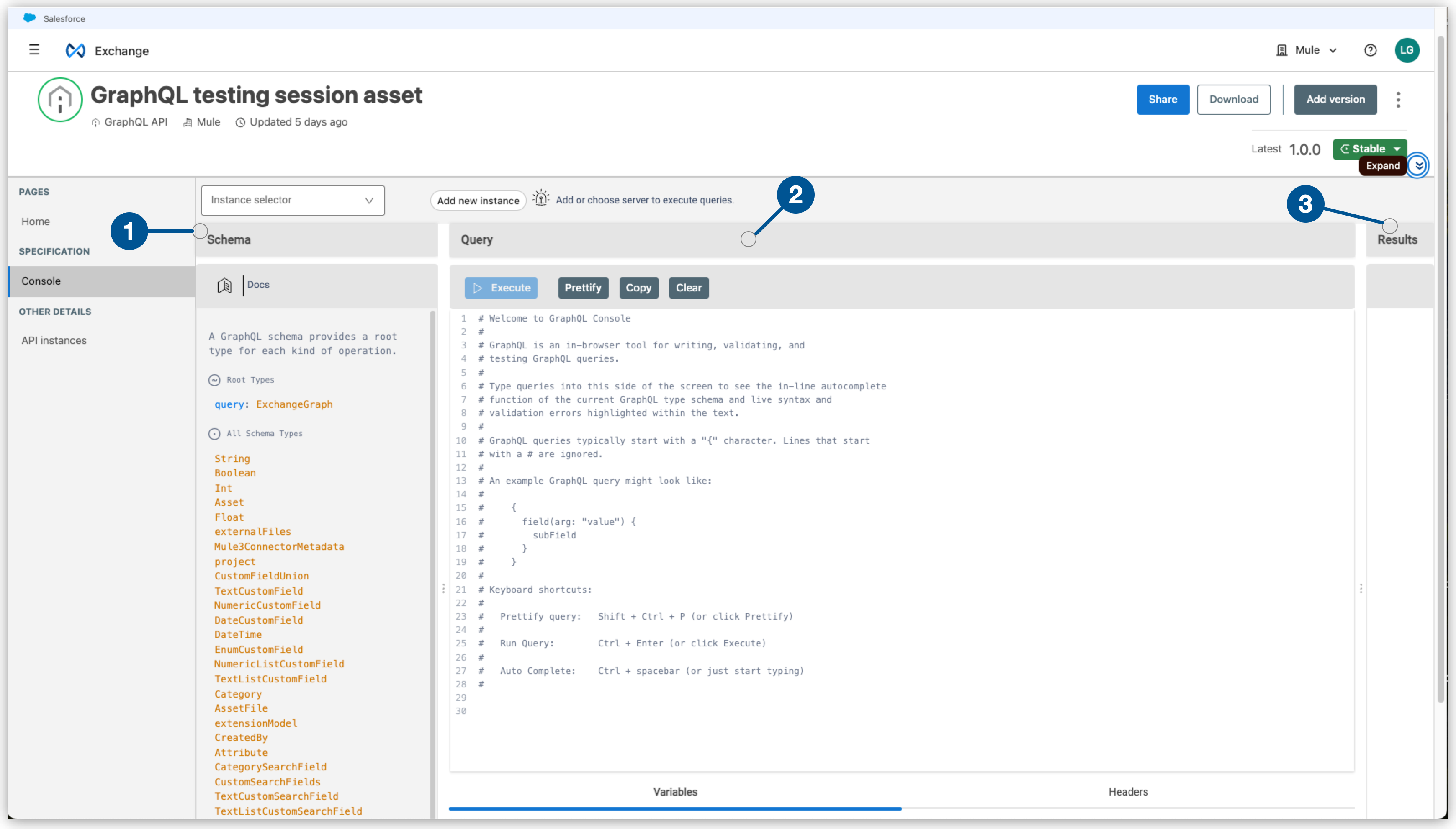Click the Exchange logo
The image size is (1456, 829).
tap(76, 50)
